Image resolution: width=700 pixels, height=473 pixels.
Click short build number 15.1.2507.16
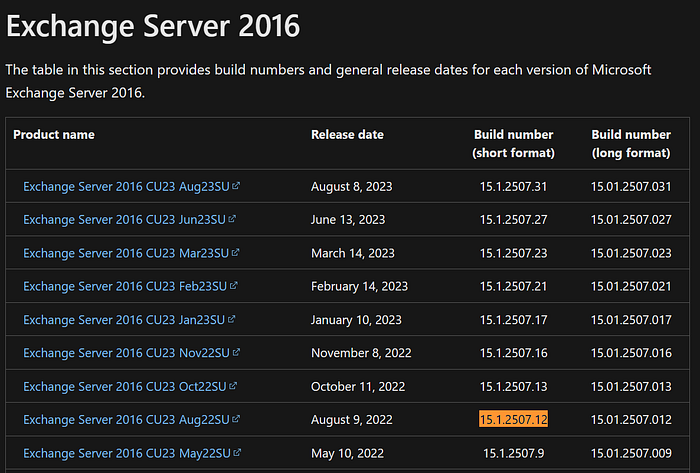[x=513, y=353]
